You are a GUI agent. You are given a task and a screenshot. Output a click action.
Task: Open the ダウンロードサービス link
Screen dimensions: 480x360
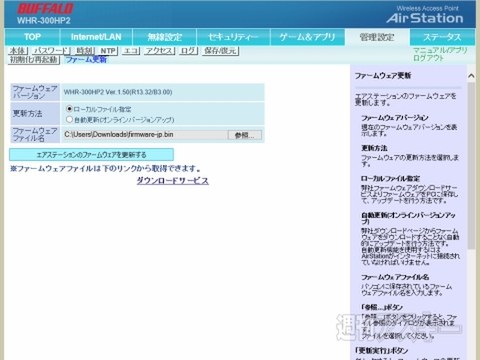173,181
